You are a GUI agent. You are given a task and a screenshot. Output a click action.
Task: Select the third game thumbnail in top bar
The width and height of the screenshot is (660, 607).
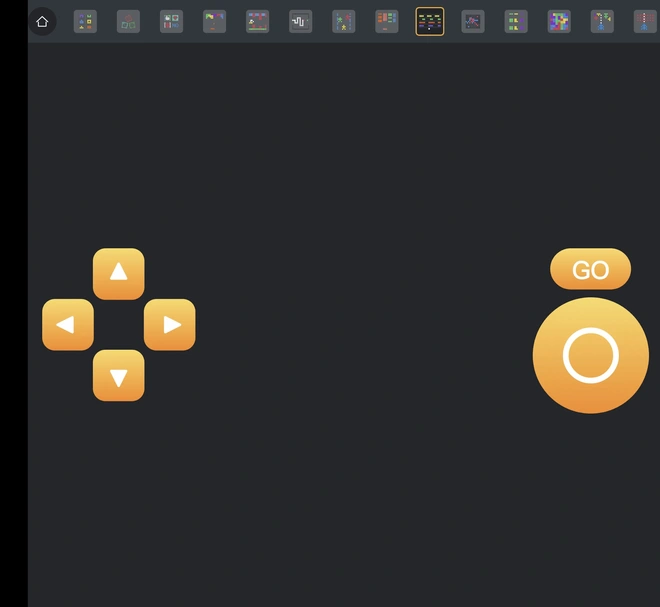(x=171, y=21)
